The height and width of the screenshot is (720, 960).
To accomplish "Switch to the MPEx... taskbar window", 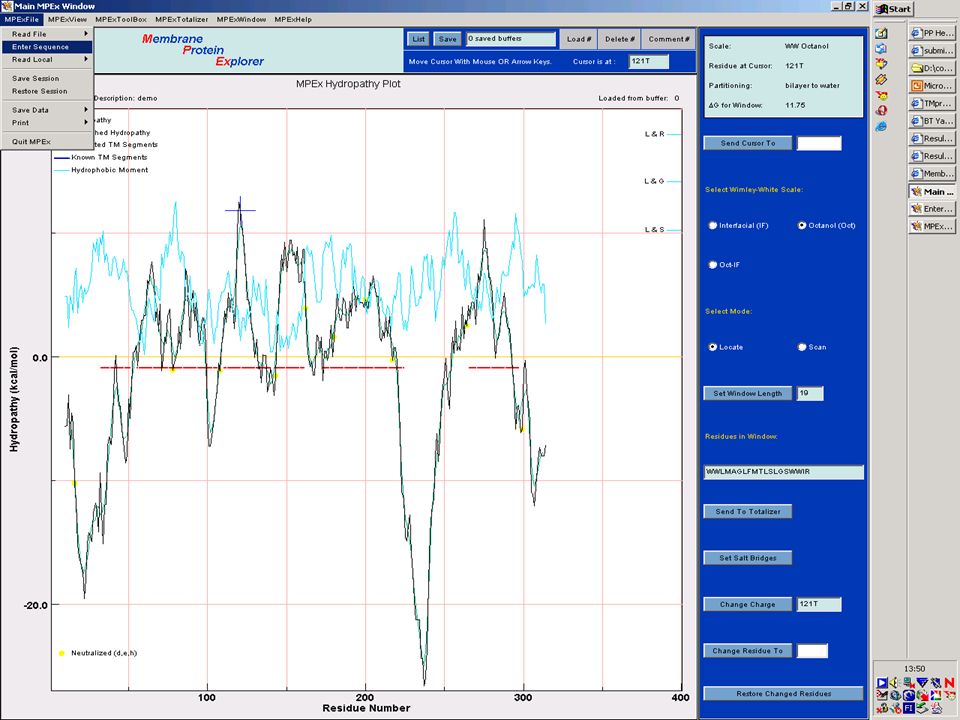I will point(931,227).
